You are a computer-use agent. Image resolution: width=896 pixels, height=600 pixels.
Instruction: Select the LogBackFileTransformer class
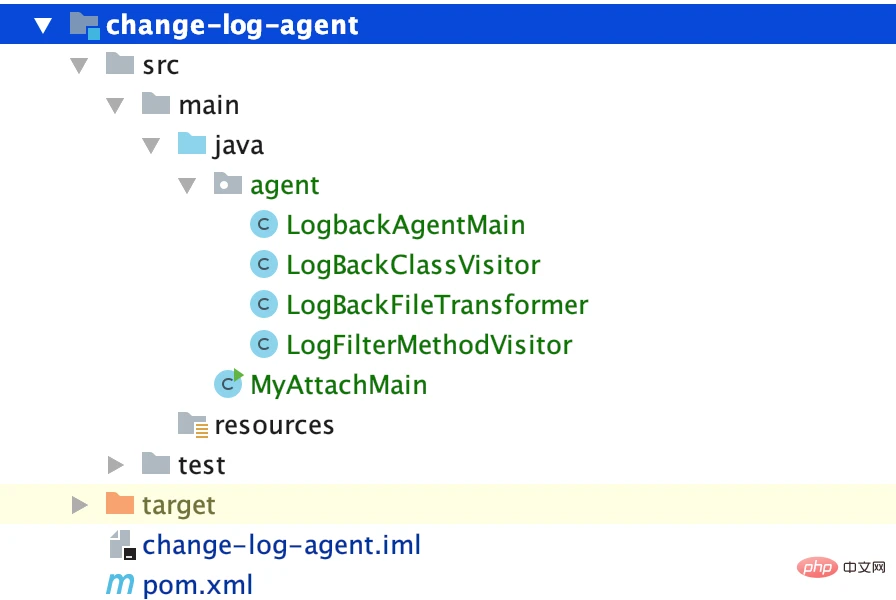(x=436, y=304)
